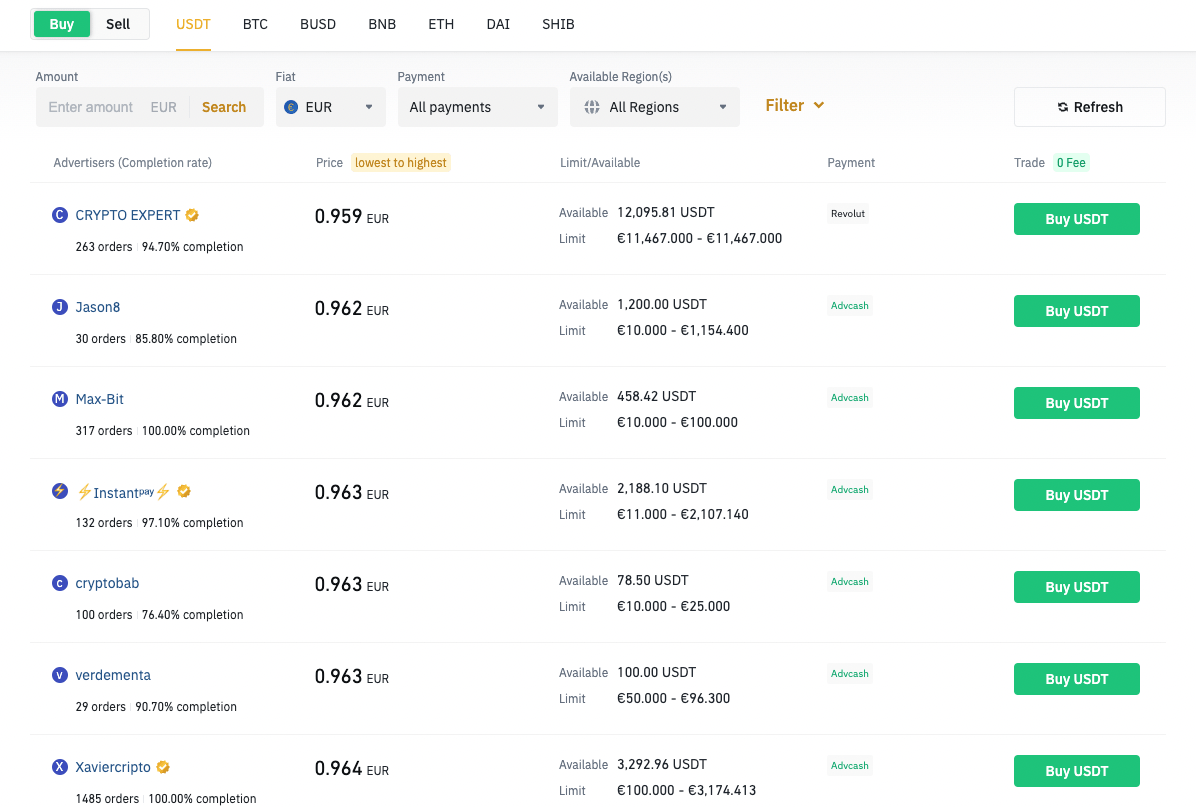Click the verified badge beside Xaviercripto
Screen dimensions: 1196x807
tap(163, 767)
